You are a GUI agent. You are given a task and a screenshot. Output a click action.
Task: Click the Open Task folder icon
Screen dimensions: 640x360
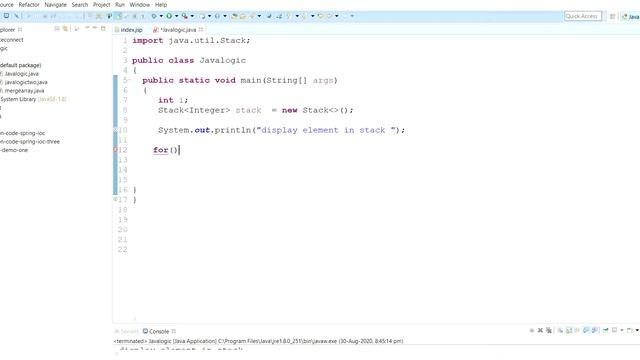coord(243,16)
